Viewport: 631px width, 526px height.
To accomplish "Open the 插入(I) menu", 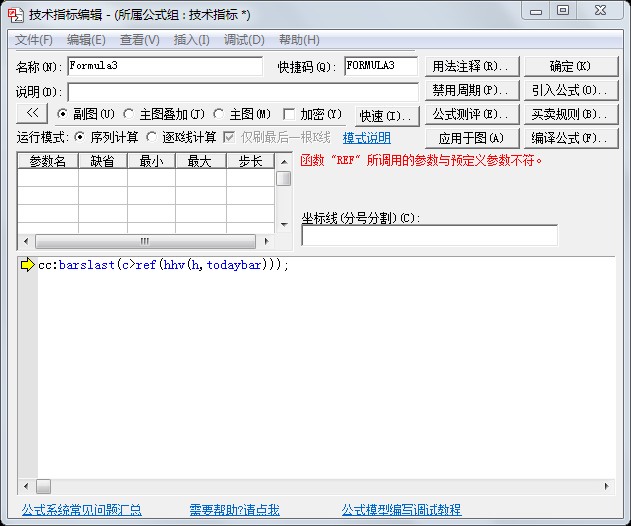I will coord(192,40).
